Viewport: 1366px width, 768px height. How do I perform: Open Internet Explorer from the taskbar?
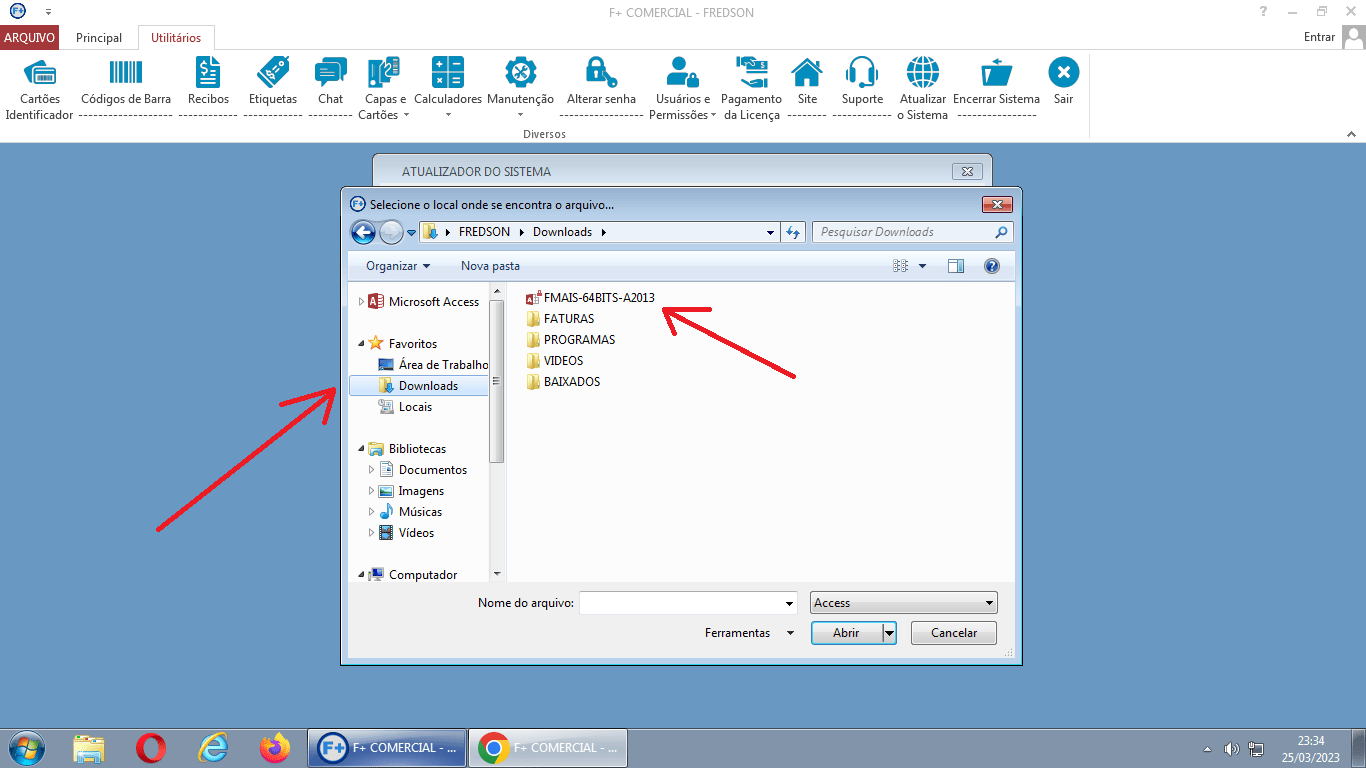[213, 747]
